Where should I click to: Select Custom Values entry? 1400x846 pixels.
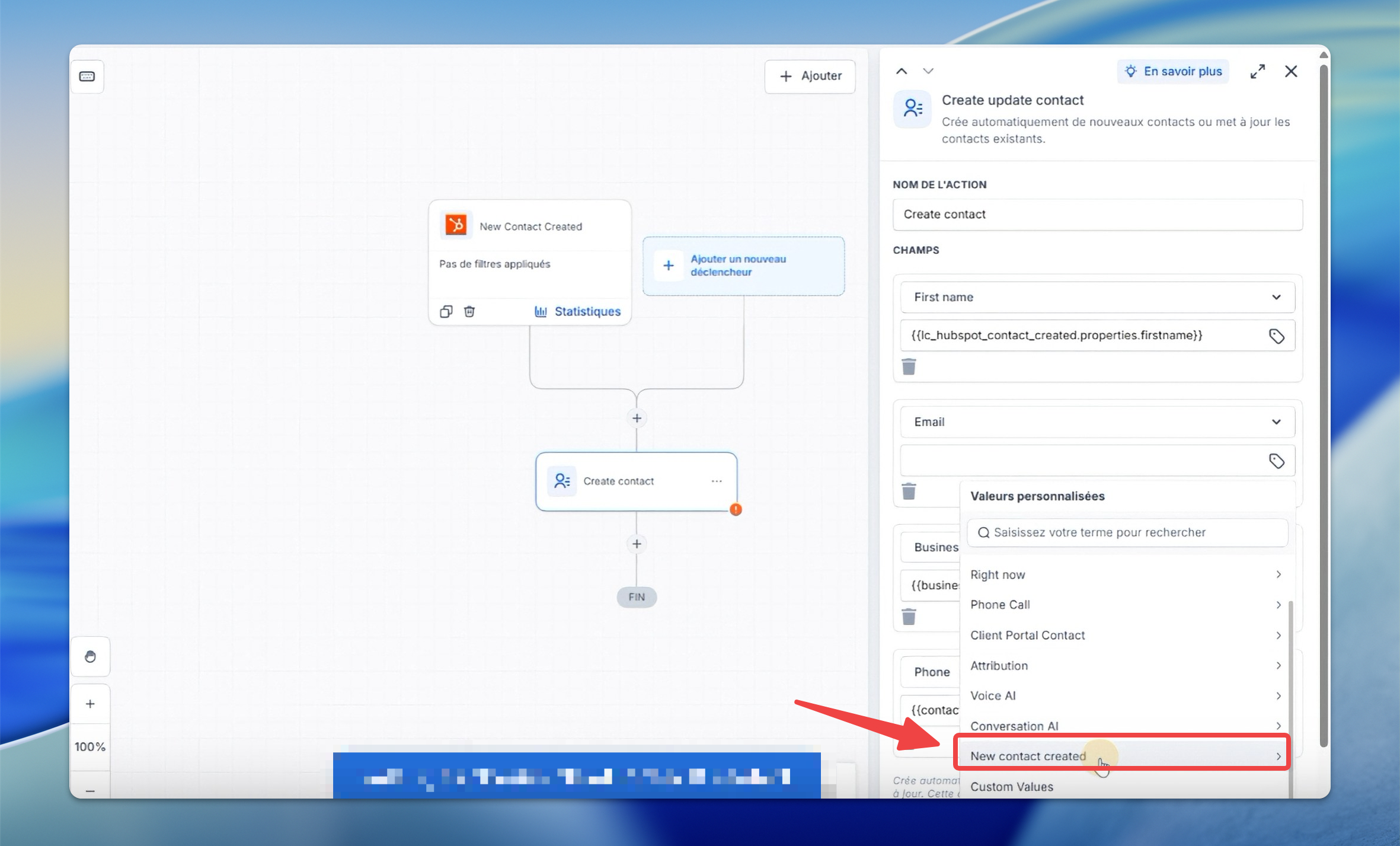(1126, 787)
